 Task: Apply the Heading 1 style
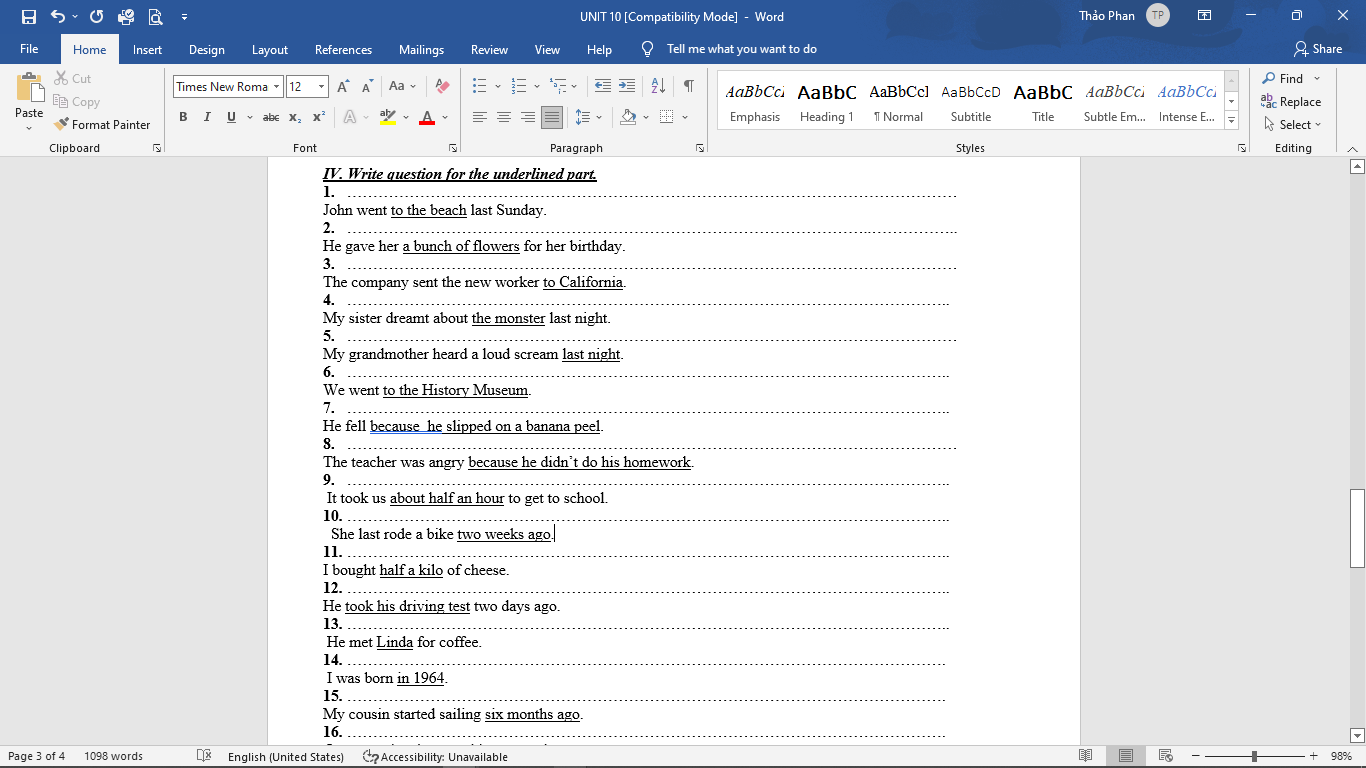pos(827,101)
